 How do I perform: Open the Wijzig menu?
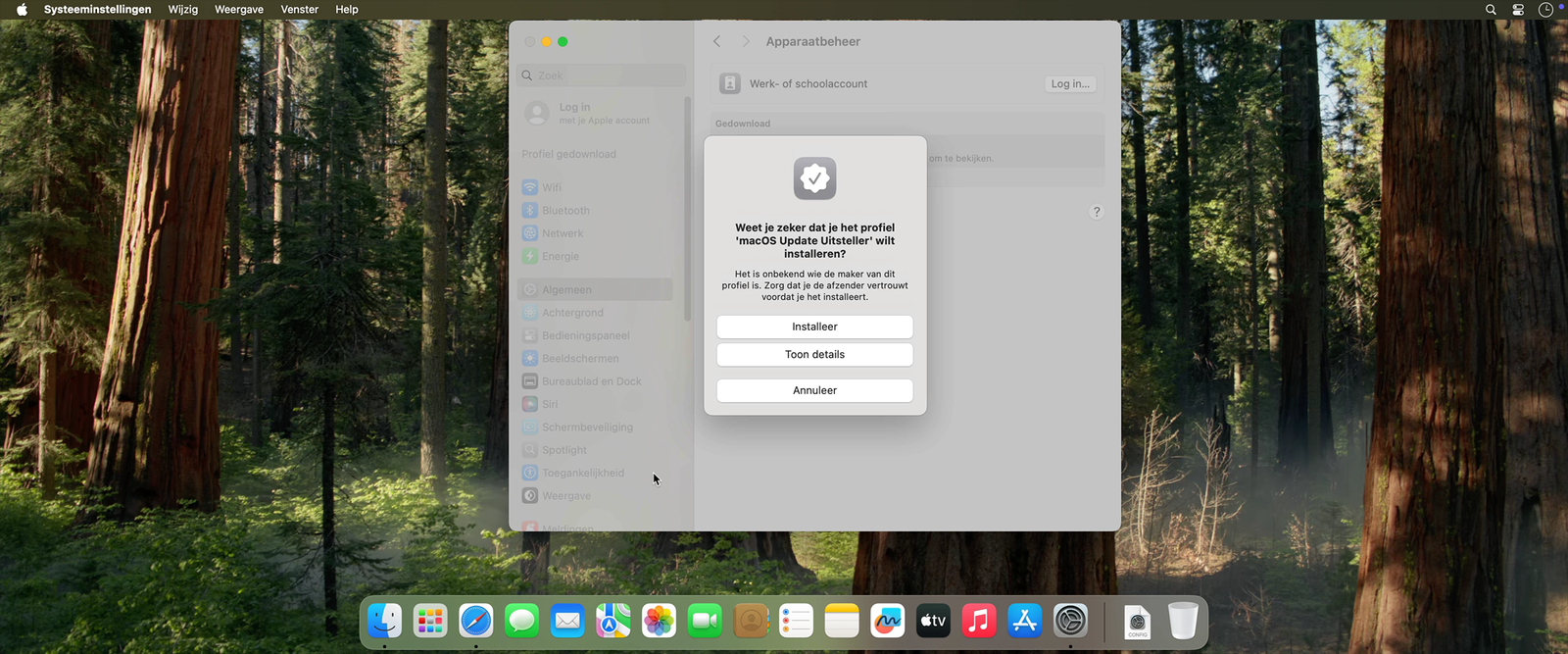pos(183,10)
